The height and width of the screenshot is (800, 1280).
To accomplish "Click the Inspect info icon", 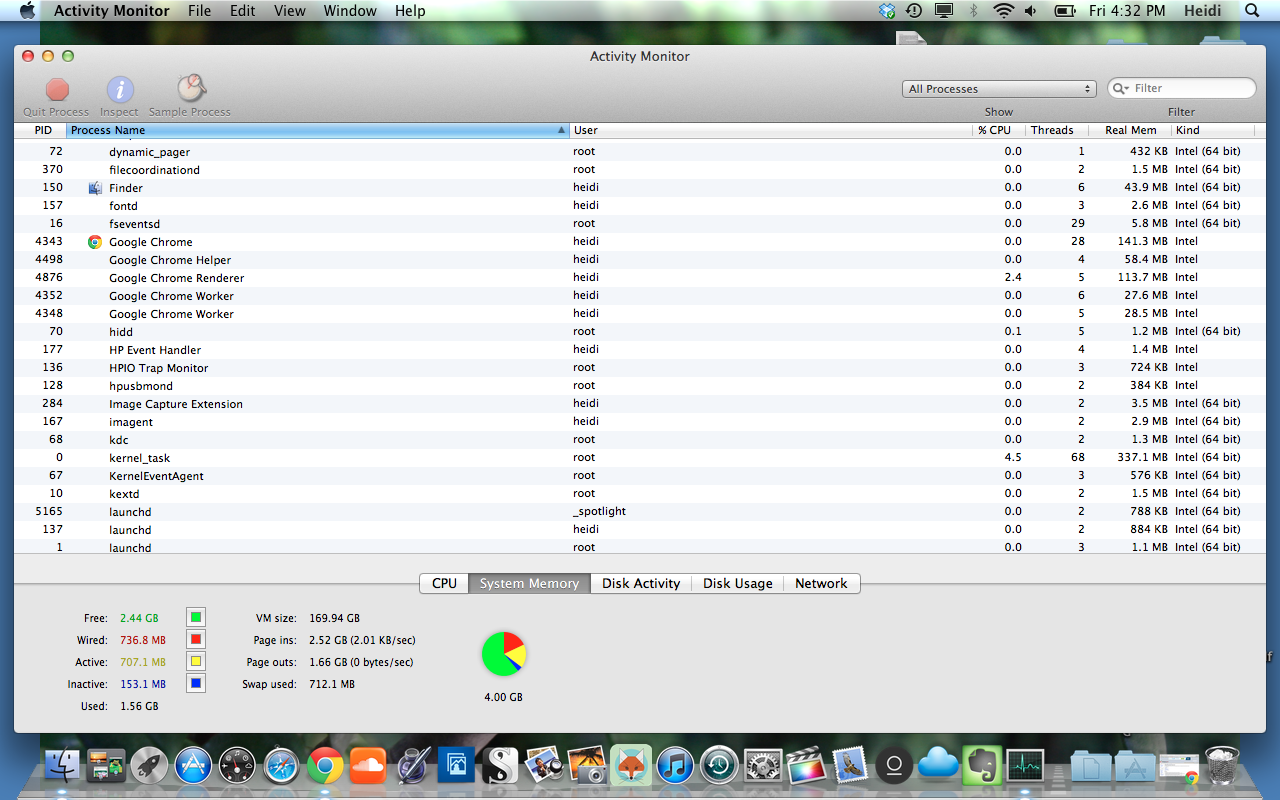I will (x=120, y=90).
